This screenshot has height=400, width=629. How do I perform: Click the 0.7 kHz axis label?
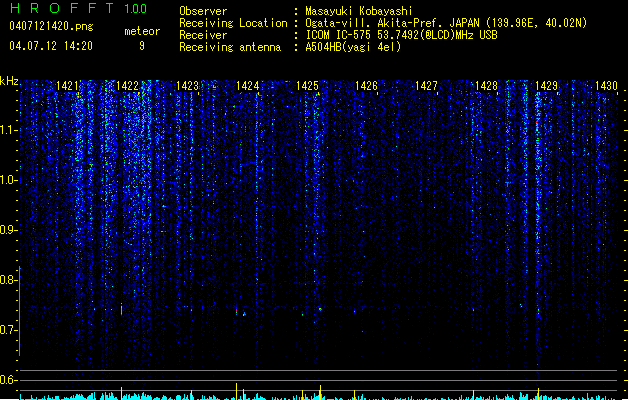pos(8,330)
